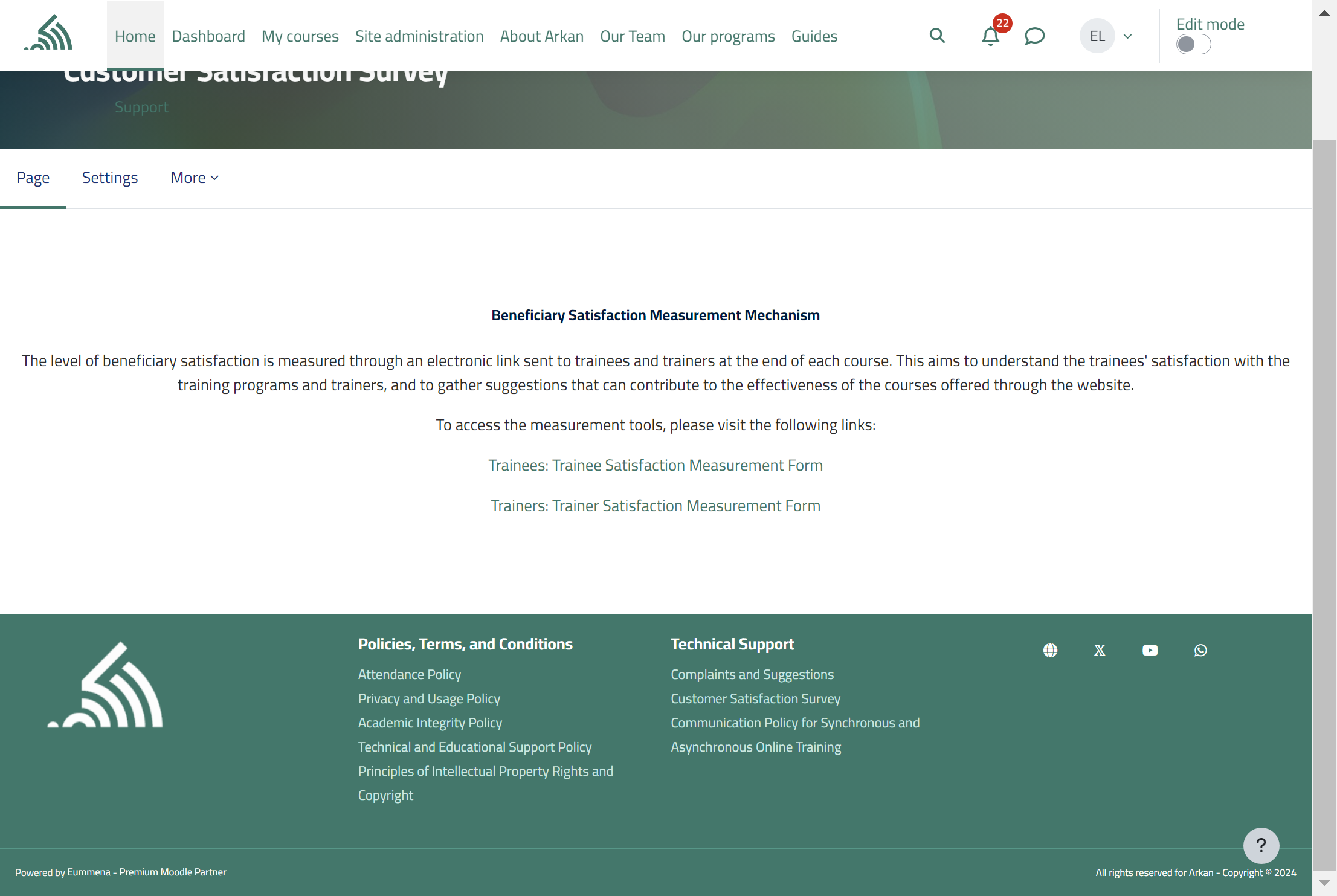Open Customer Satisfaction Survey footer link
This screenshot has height=896, width=1337.
pyautogui.click(x=756, y=698)
